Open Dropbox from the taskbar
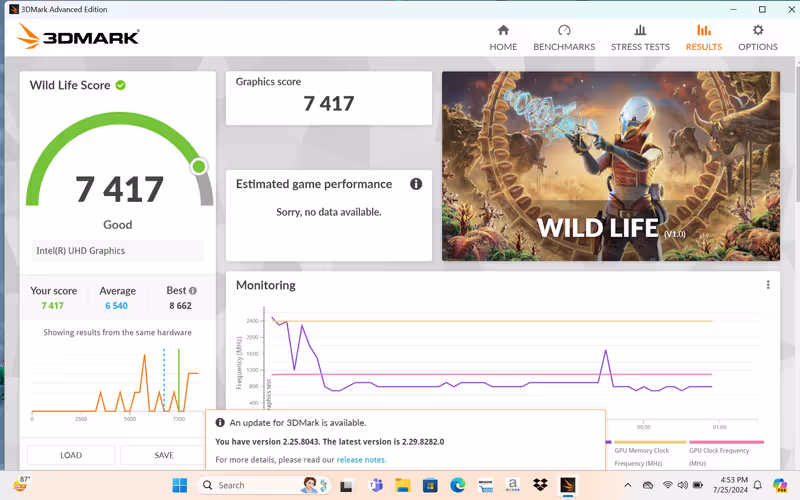Image resolution: width=800 pixels, height=500 pixels. (x=540, y=485)
